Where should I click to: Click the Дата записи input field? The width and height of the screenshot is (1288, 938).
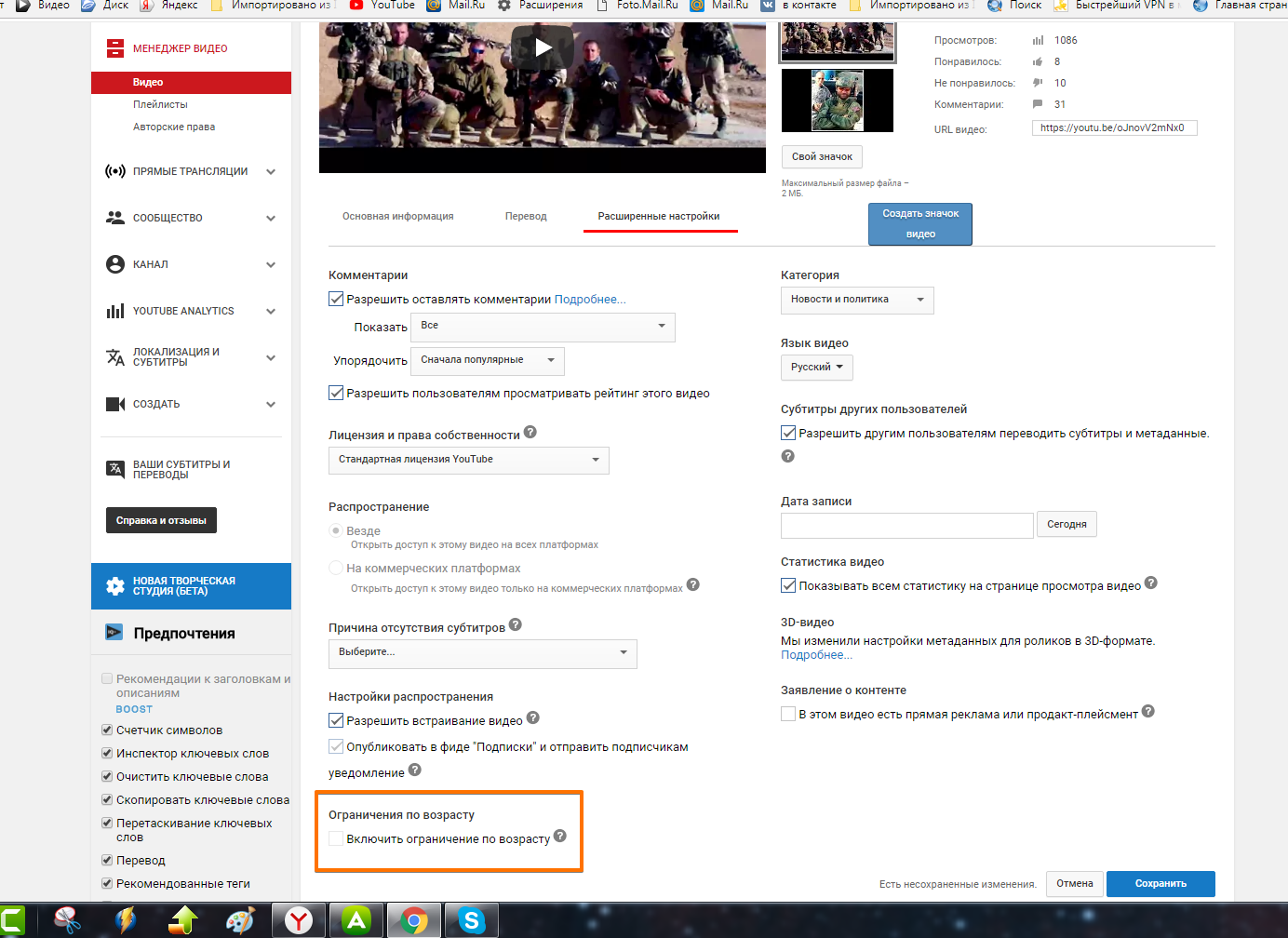tap(907, 525)
